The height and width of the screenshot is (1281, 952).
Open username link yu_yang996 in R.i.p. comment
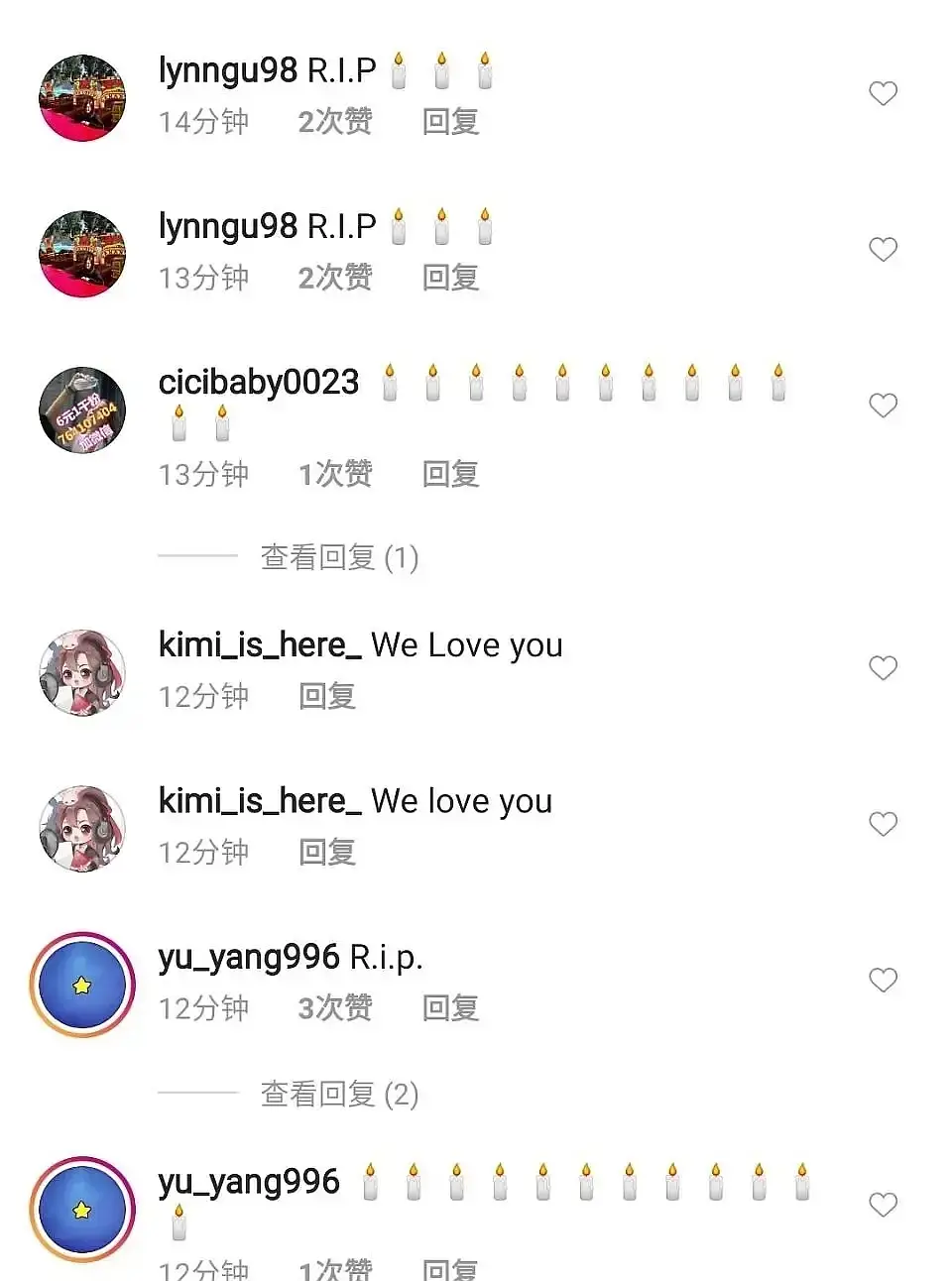249,958
